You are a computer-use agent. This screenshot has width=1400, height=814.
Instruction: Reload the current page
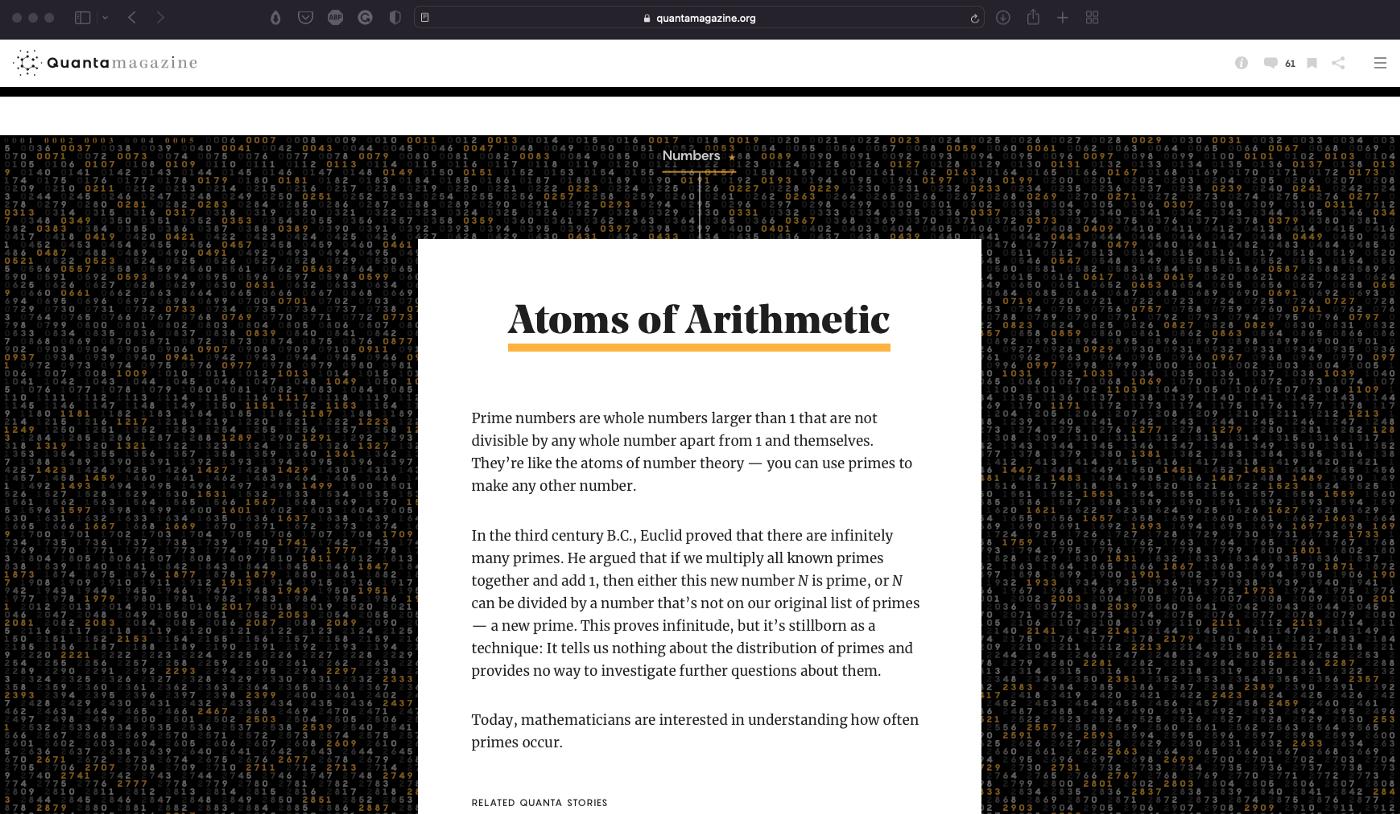pos(974,18)
